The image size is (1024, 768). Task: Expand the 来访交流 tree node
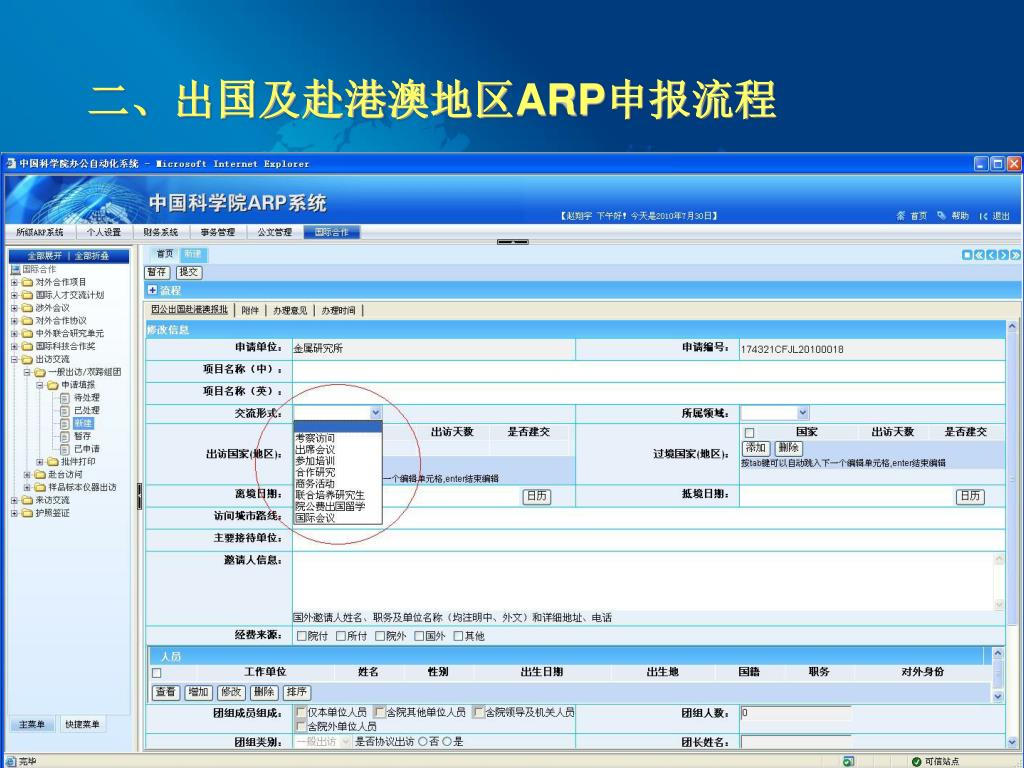[14, 500]
